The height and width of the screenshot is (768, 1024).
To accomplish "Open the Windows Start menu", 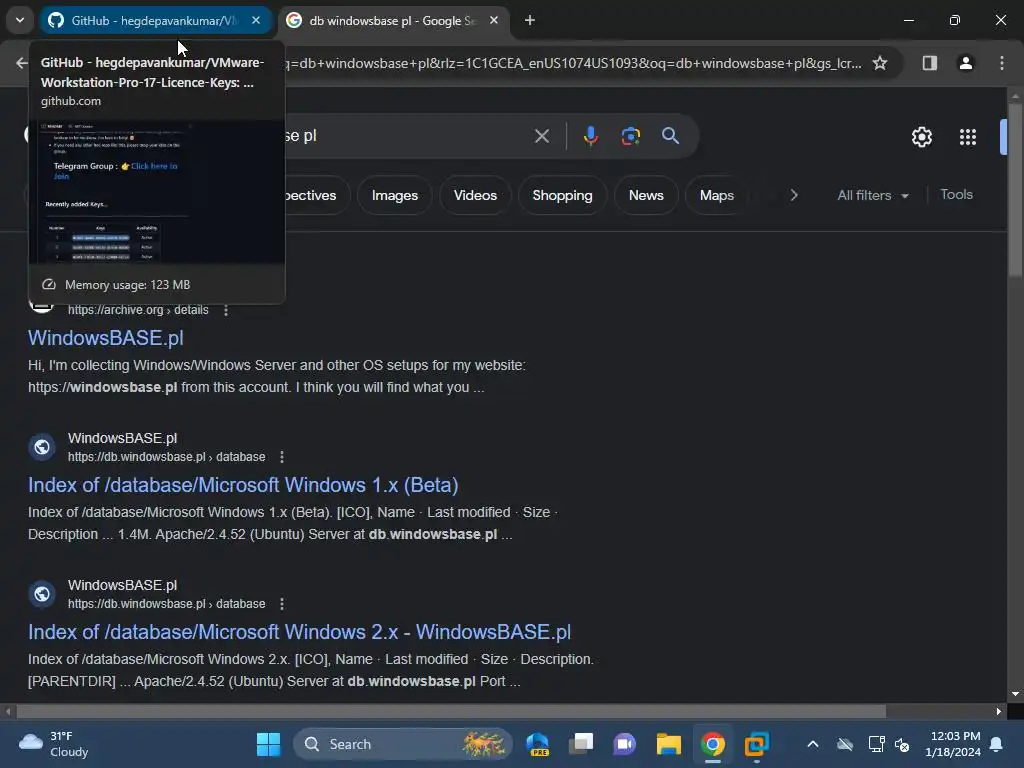I will 268,744.
